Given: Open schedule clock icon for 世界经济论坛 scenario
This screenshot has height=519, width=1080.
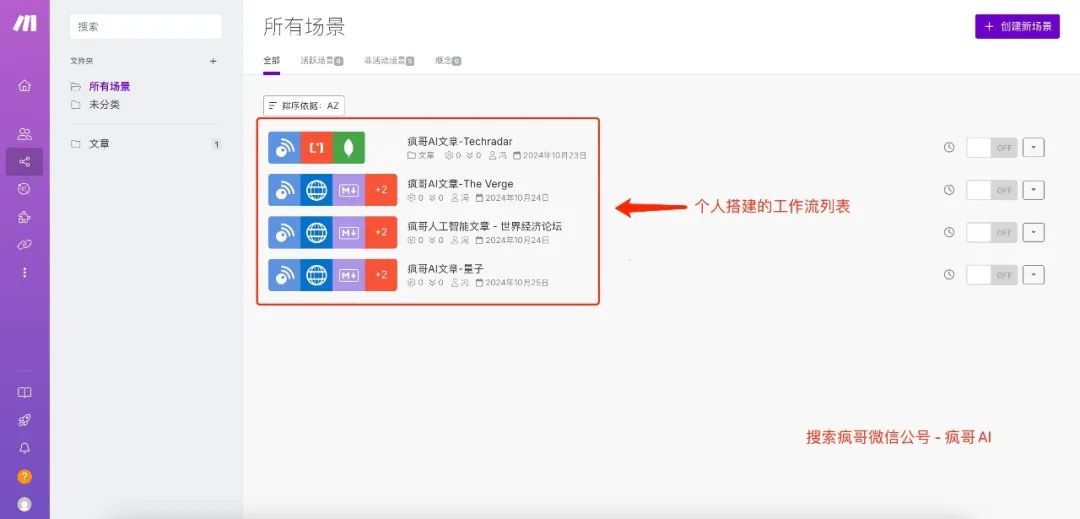Looking at the screenshot, I should 949,233.
